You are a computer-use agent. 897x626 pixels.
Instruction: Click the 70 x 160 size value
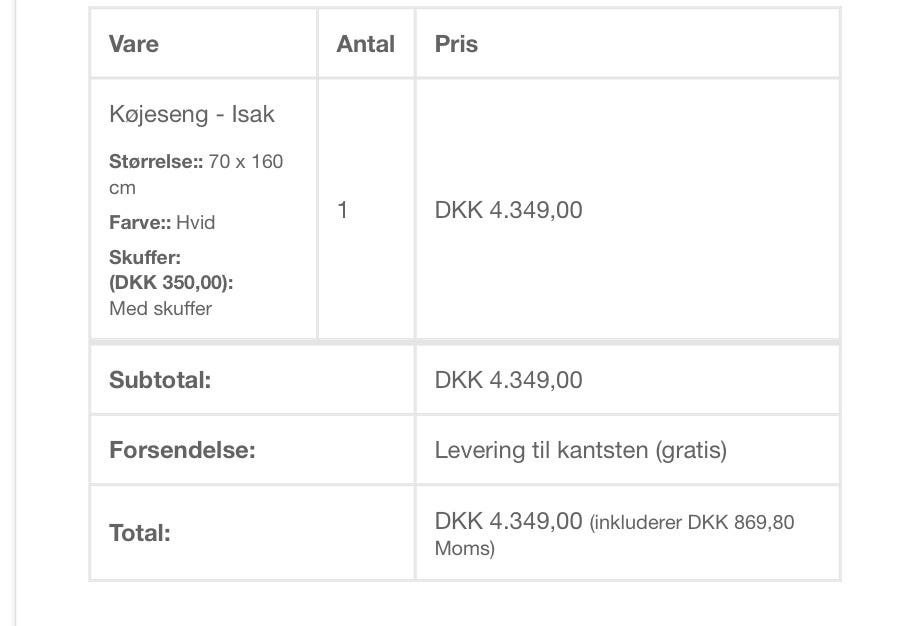coord(246,161)
